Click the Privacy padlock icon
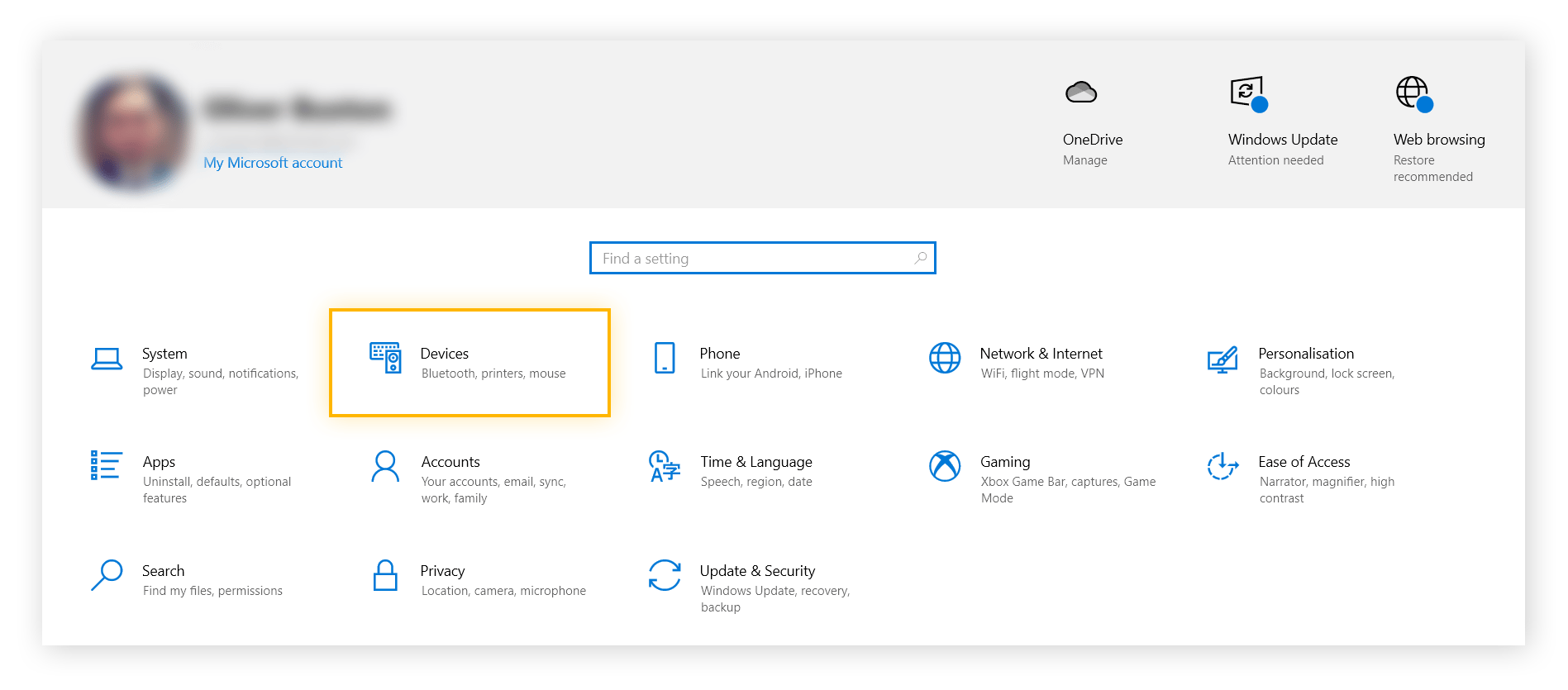Screen dimensions: 1568x690 click(385, 575)
